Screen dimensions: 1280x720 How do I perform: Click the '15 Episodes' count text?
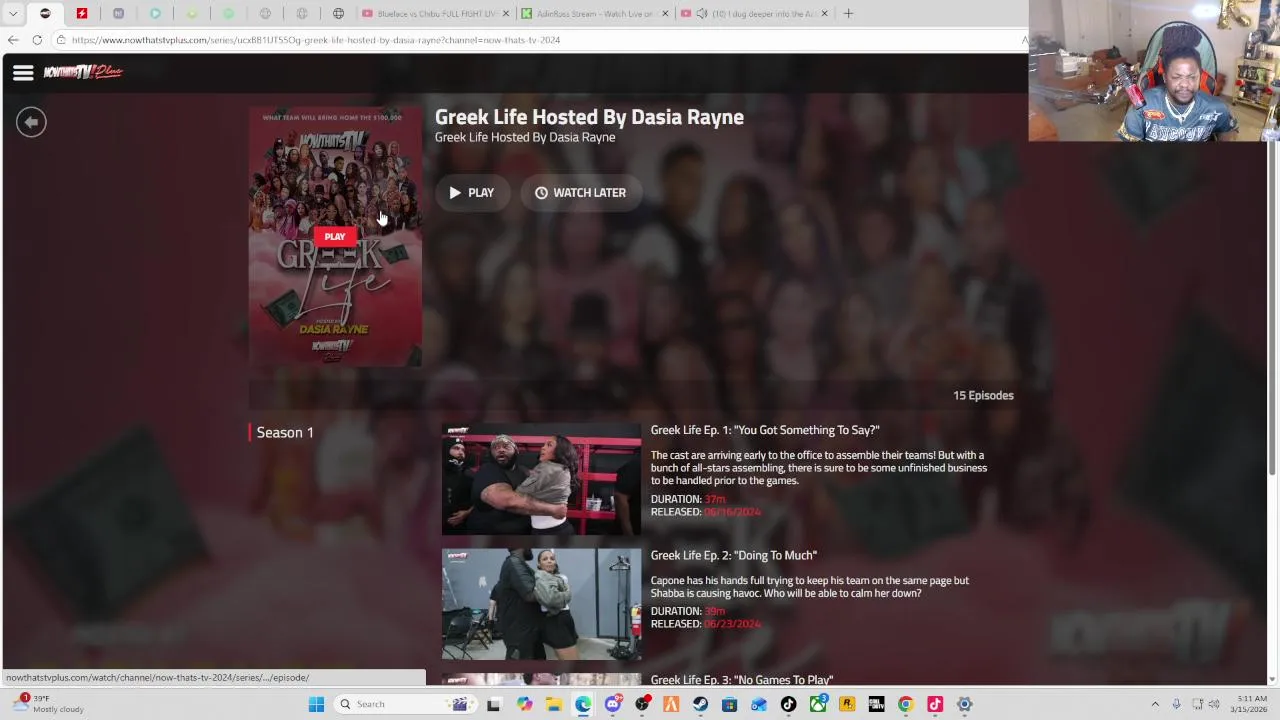(x=983, y=396)
